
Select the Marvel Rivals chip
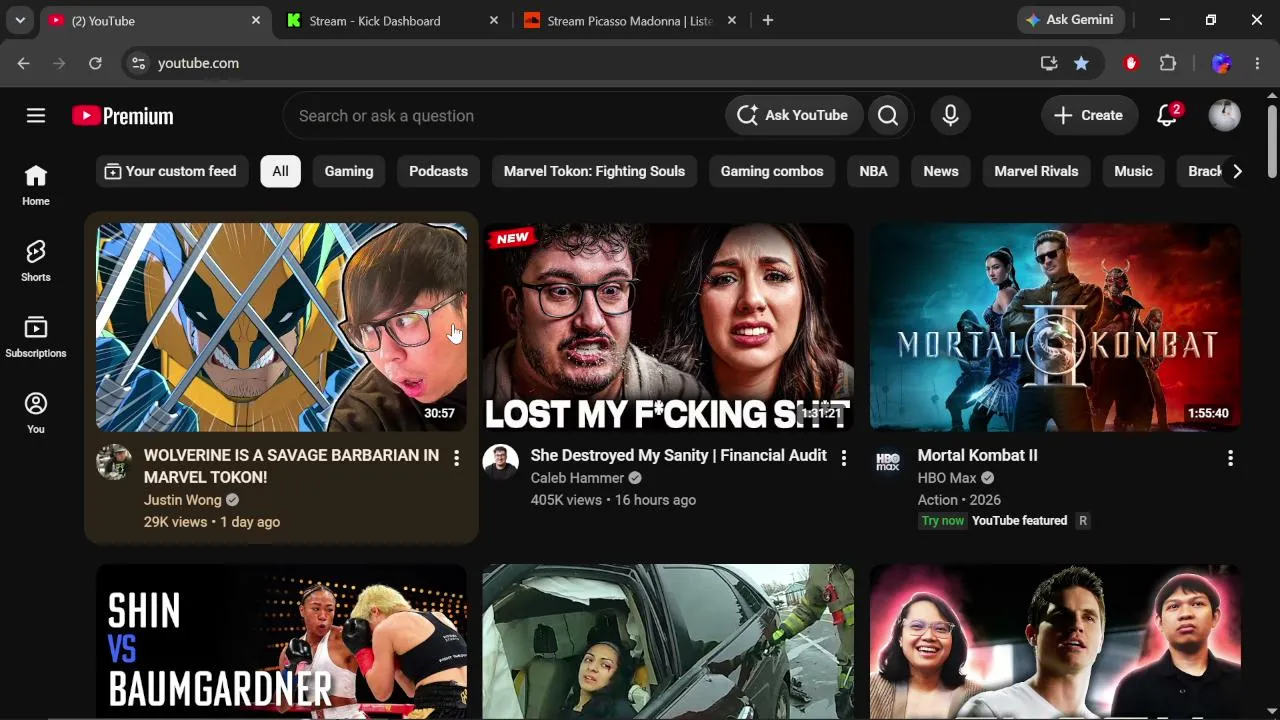(1036, 171)
